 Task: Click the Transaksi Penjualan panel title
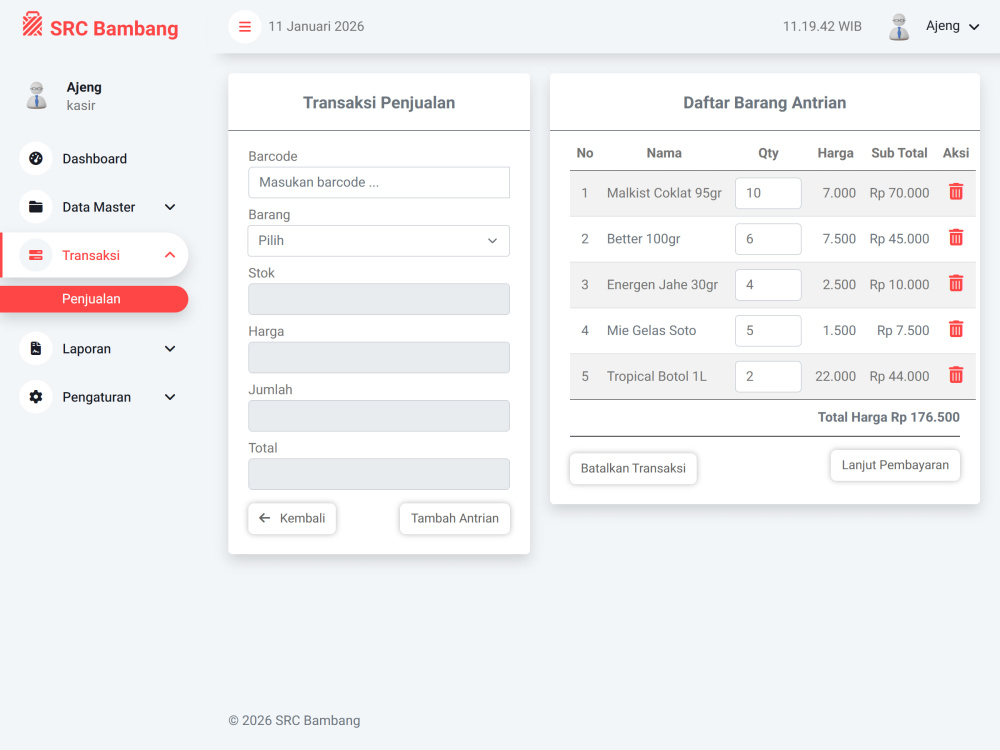pyautogui.click(x=379, y=103)
